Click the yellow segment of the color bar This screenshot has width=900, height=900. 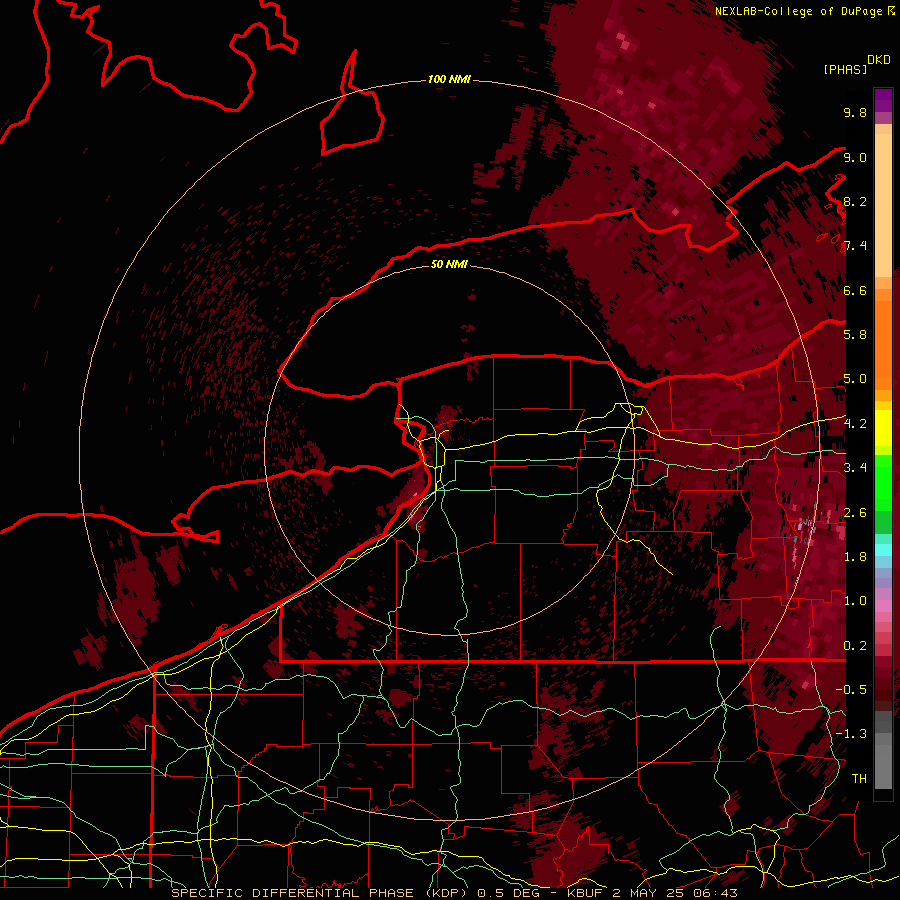[x=883, y=428]
